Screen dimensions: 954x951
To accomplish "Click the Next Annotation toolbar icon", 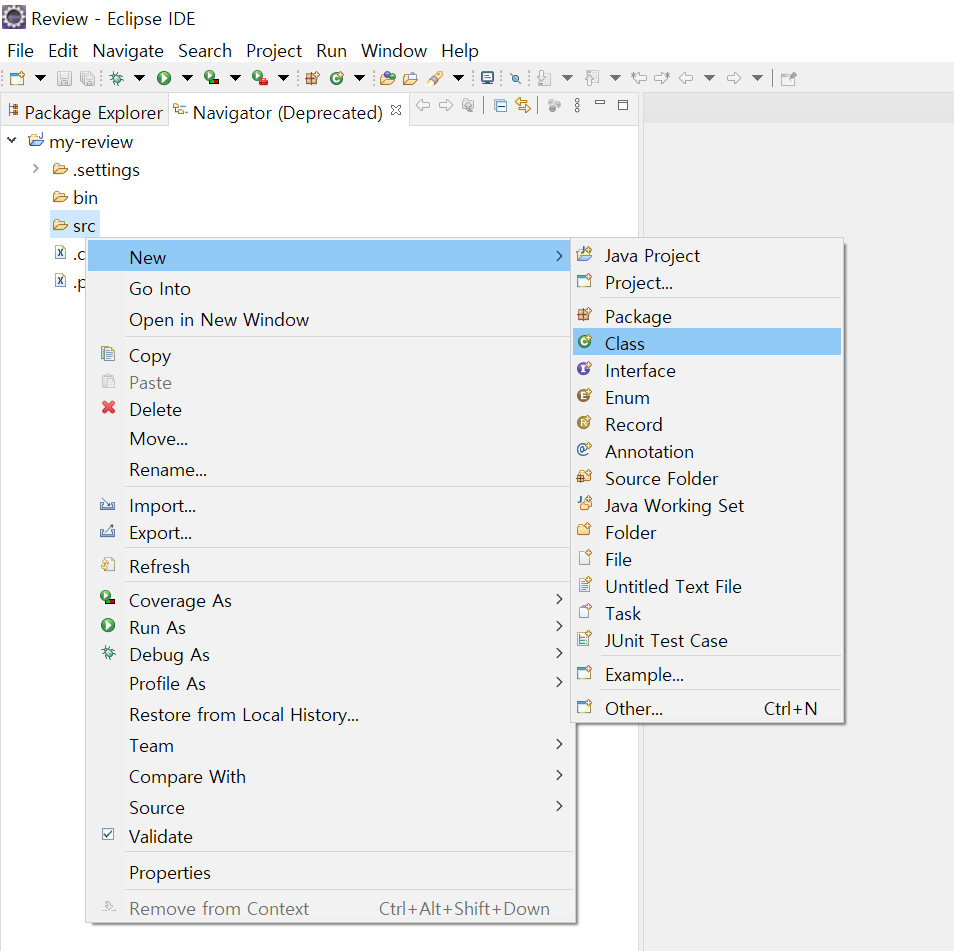I will click(545, 78).
